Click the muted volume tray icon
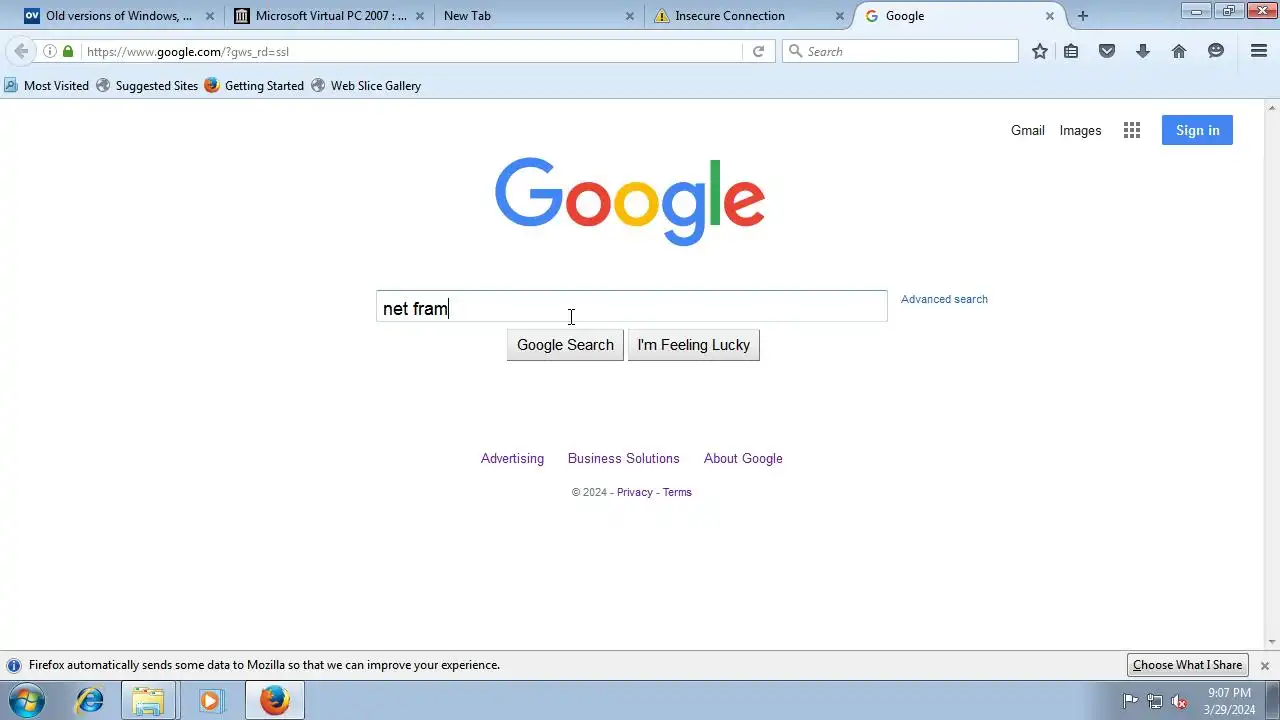 [1180, 701]
